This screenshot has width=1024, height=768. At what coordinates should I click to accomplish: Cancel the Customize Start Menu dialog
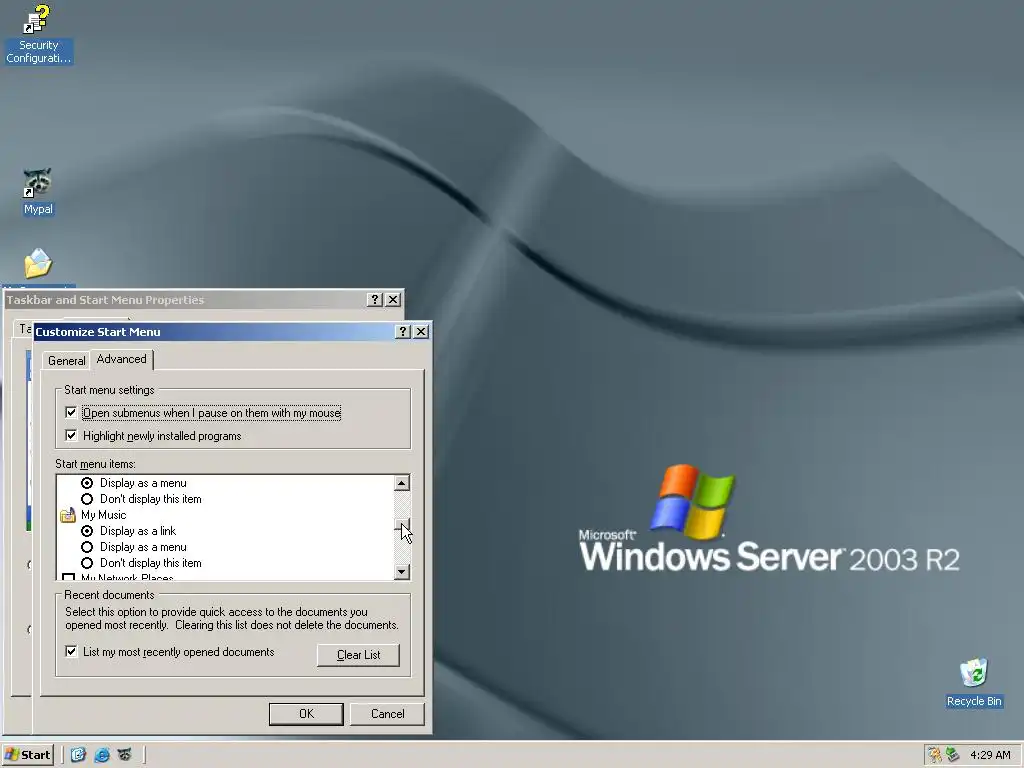coord(387,714)
